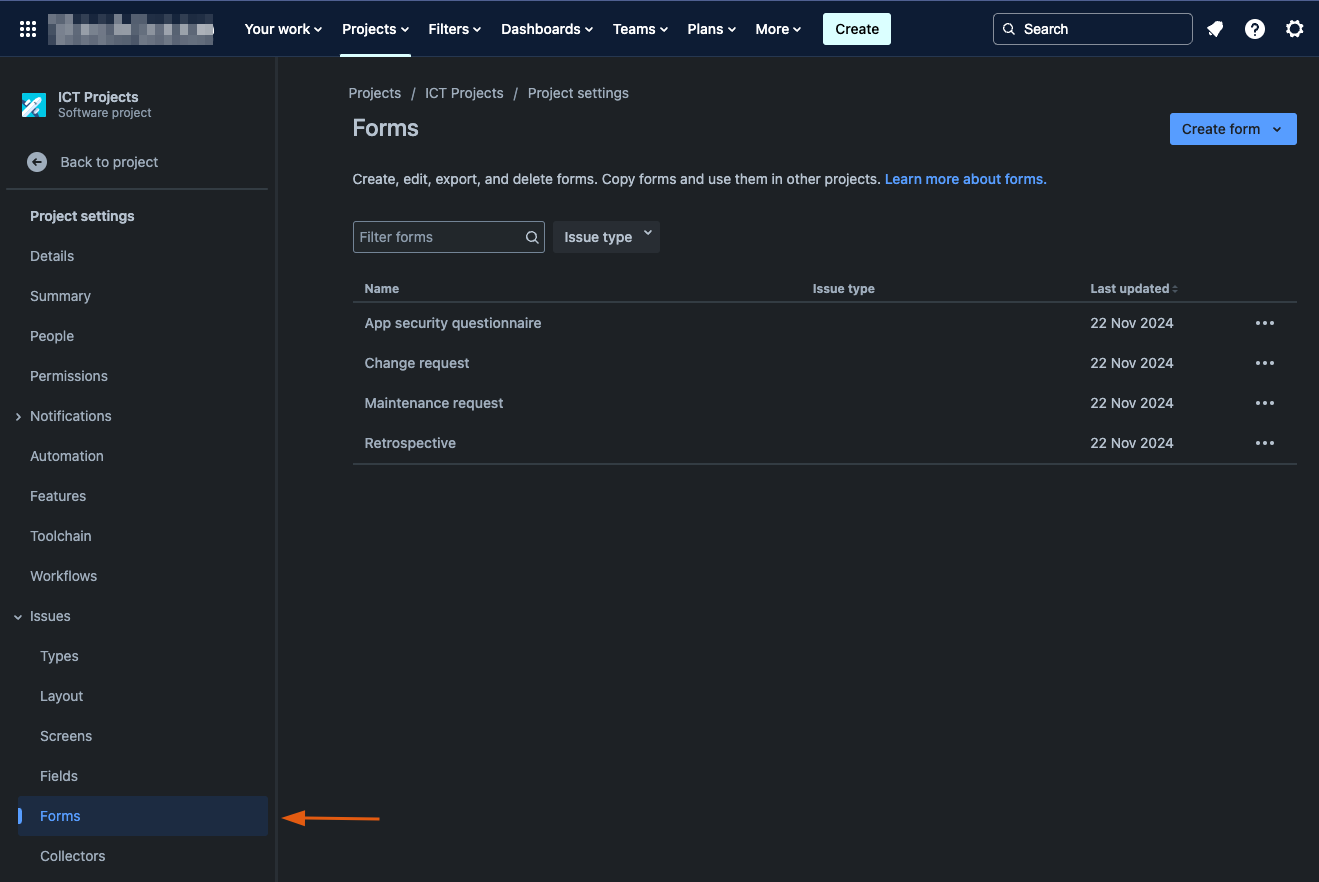Viewport: 1319px width, 882px height.
Task: Click the notifications bell icon
Action: tap(1214, 28)
